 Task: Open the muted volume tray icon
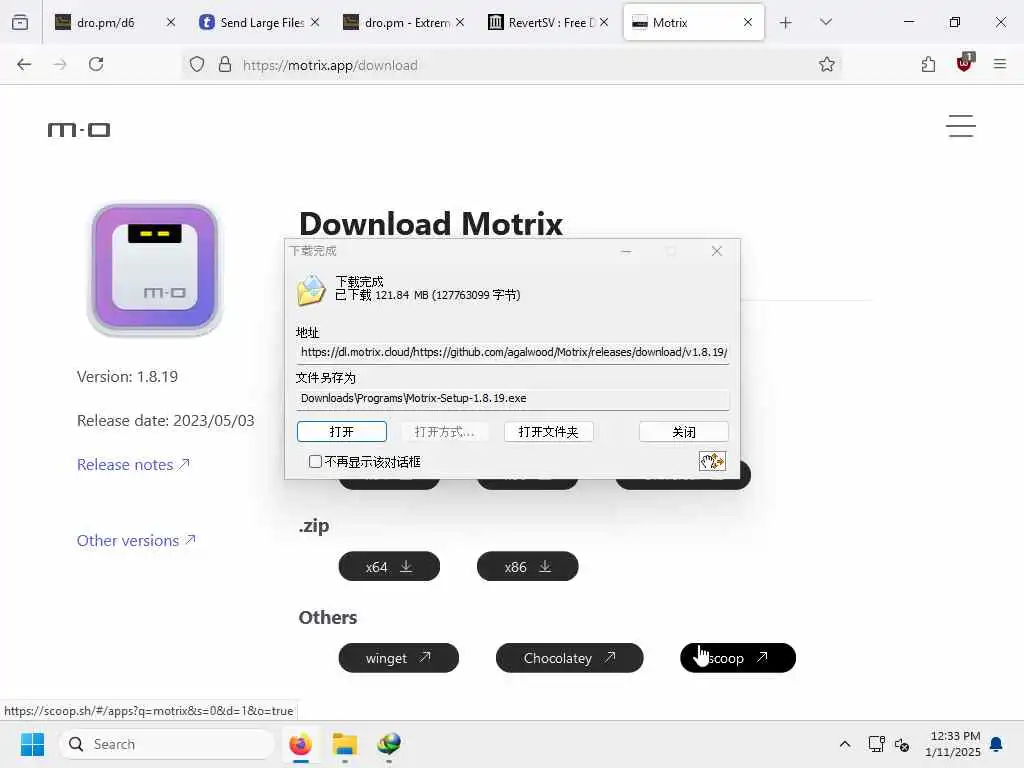pos(902,744)
